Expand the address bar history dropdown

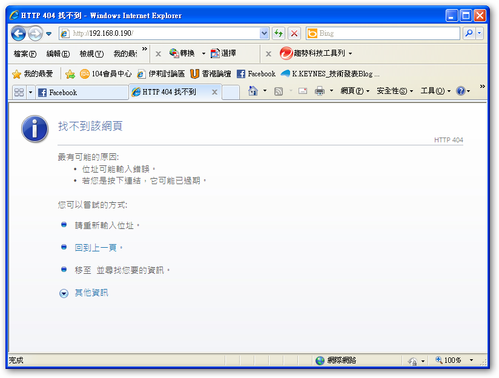pos(264,33)
